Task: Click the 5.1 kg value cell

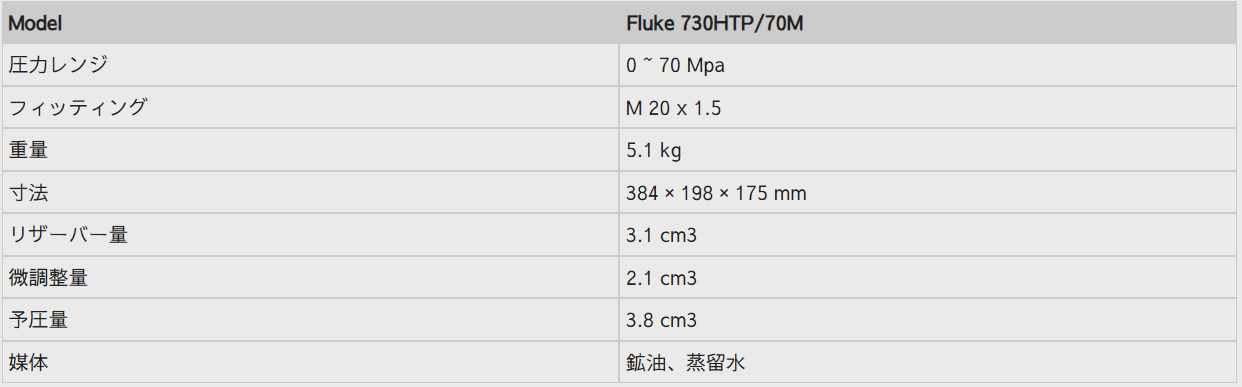Action: point(929,150)
